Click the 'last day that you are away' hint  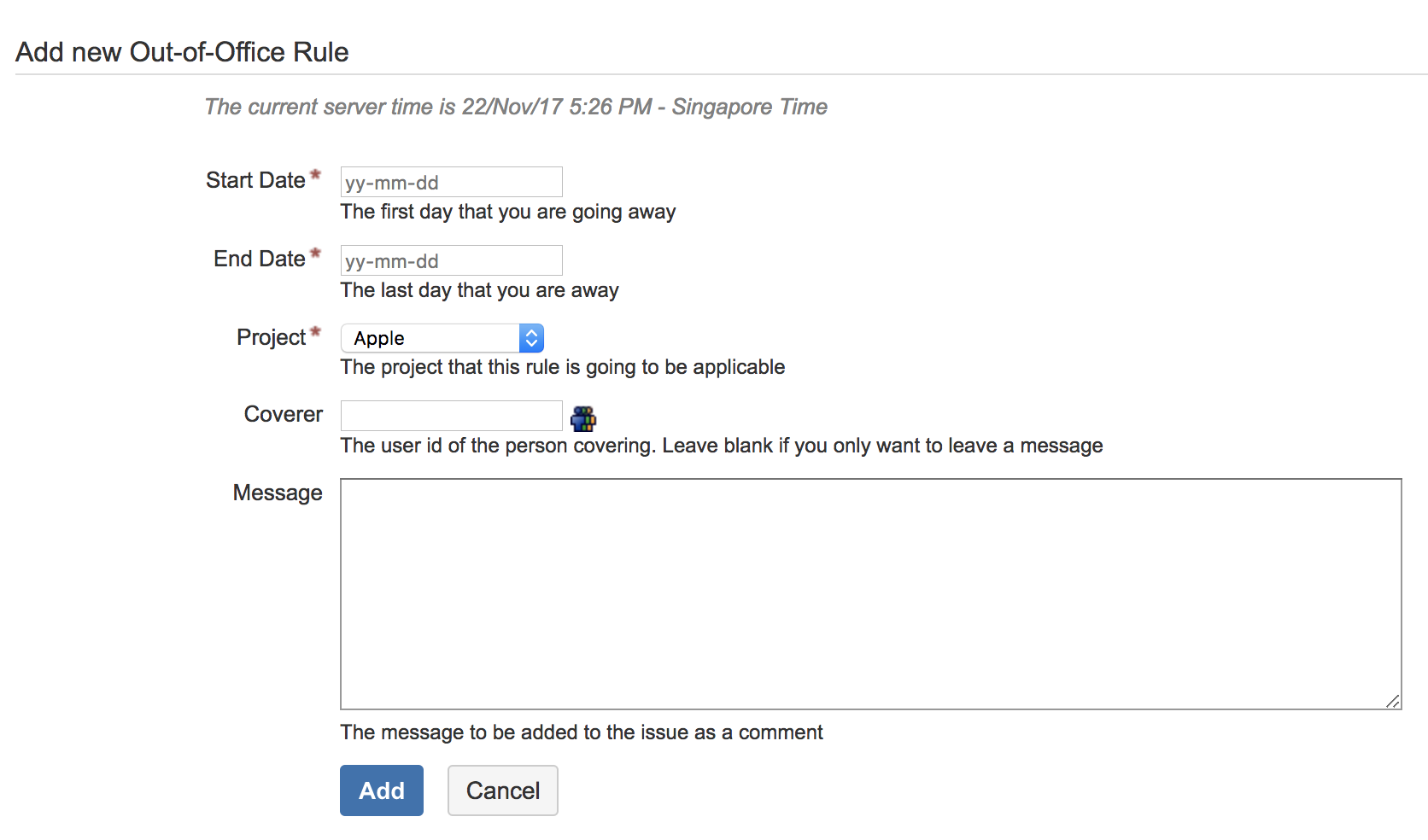(x=479, y=290)
